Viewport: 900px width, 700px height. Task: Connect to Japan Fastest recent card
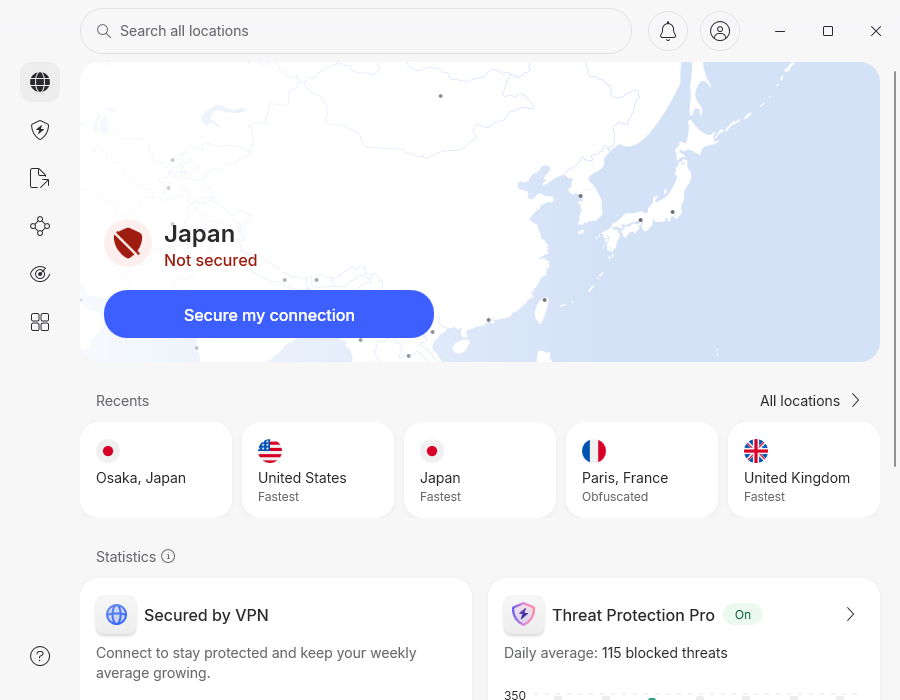pos(480,470)
